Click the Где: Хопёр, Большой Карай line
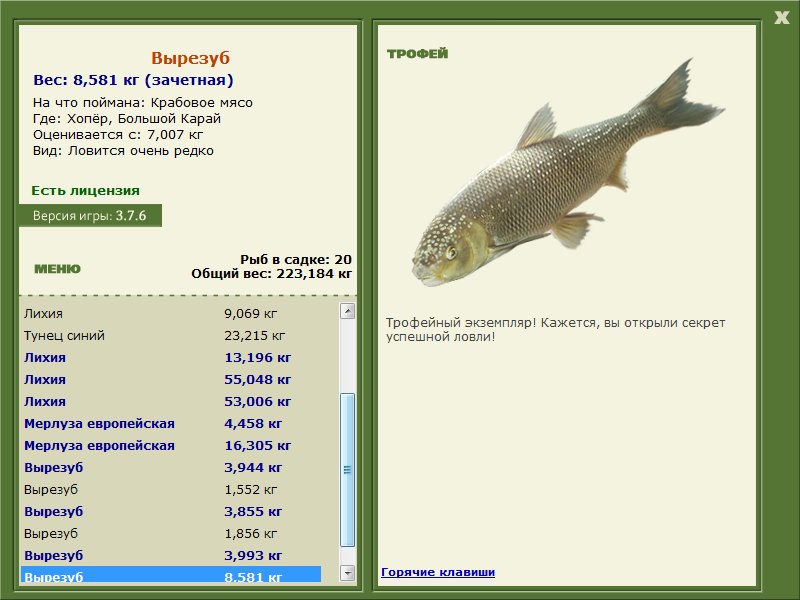This screenshot has width=800, height=600. [127, 118]
